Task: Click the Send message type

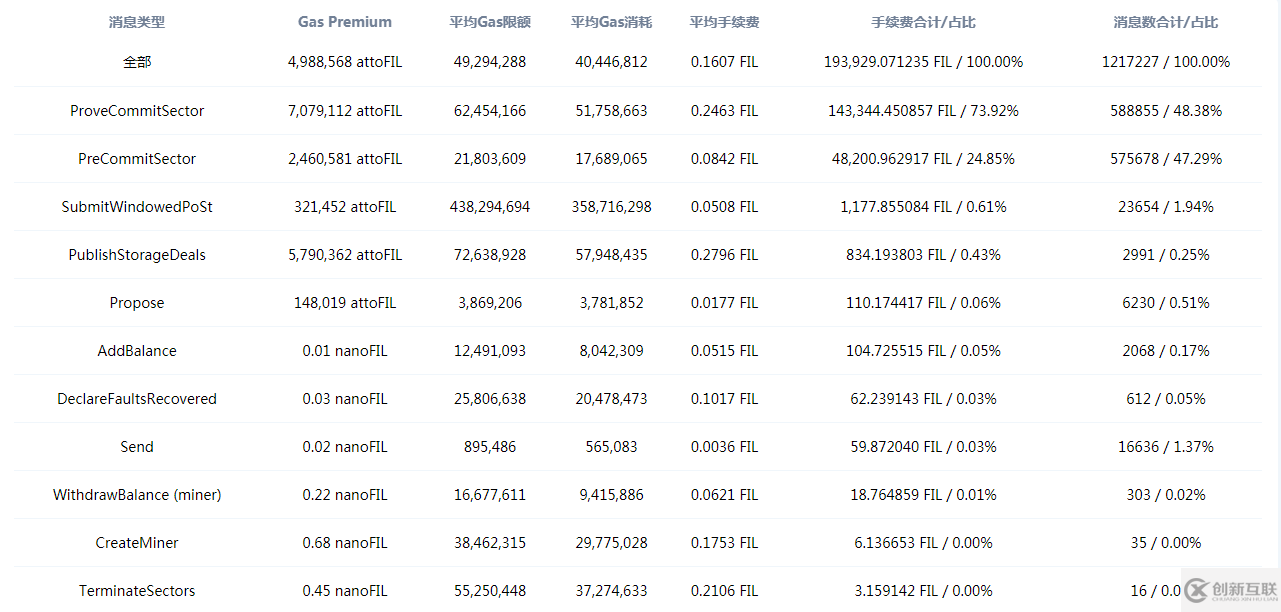Action: pyautogui.click(x=137, y=447)
